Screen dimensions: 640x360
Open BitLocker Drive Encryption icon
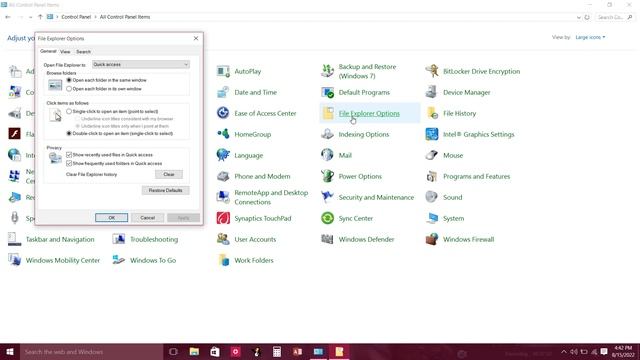[x=432, y=71]
